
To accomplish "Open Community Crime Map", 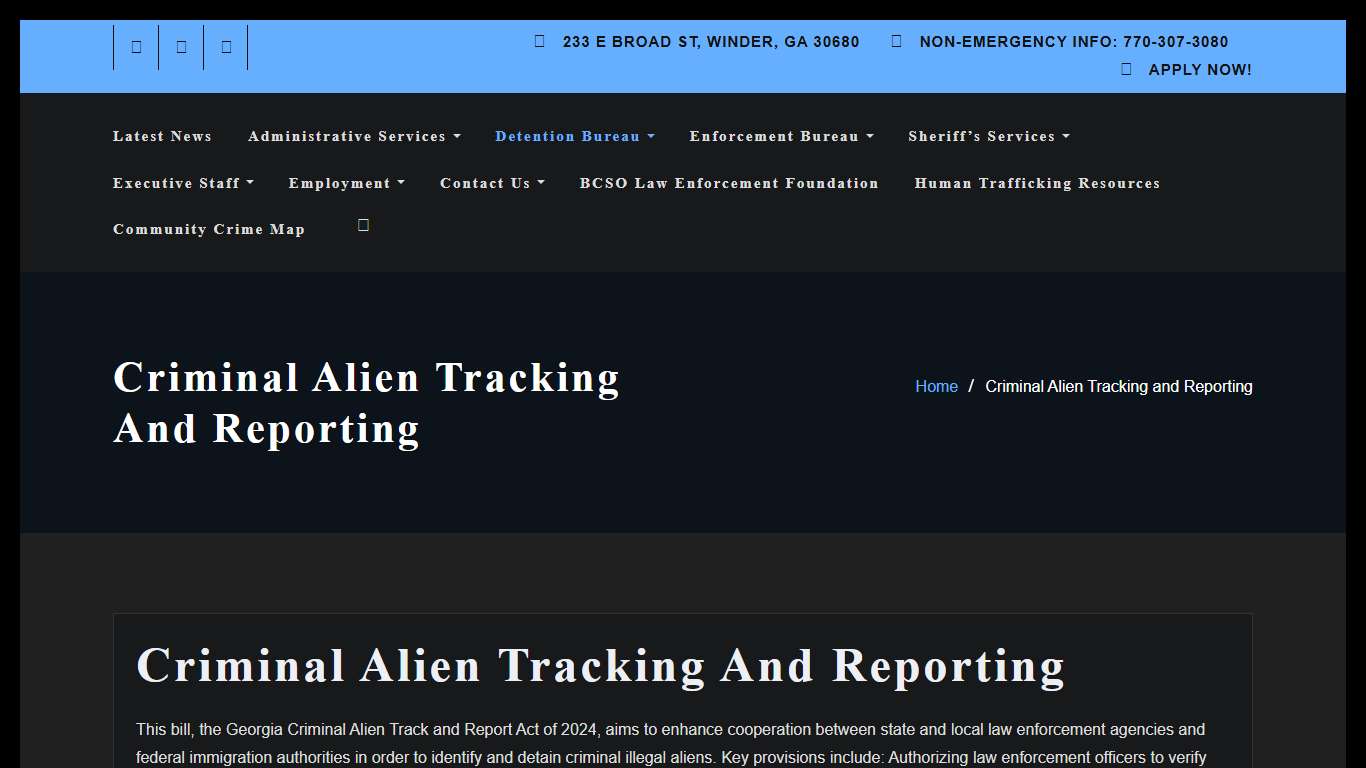I will [x=209, y=229].
